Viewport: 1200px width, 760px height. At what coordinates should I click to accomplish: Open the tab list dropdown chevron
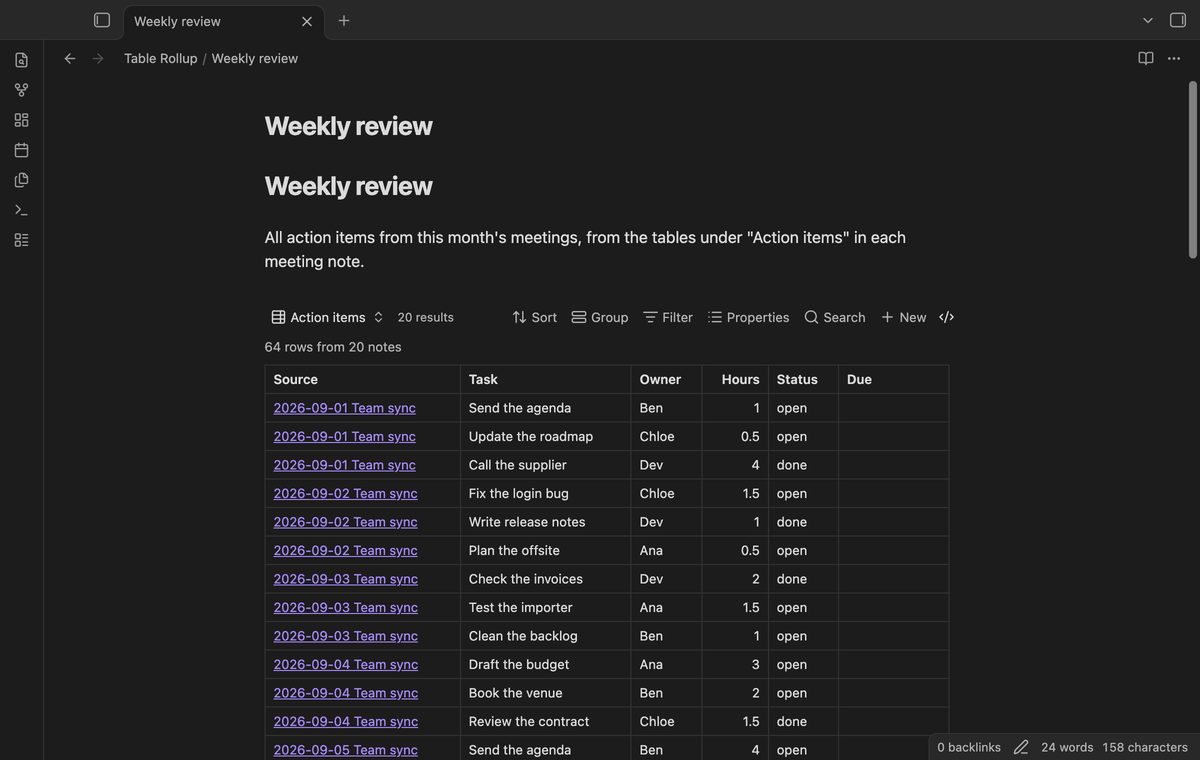(1148, 20)
